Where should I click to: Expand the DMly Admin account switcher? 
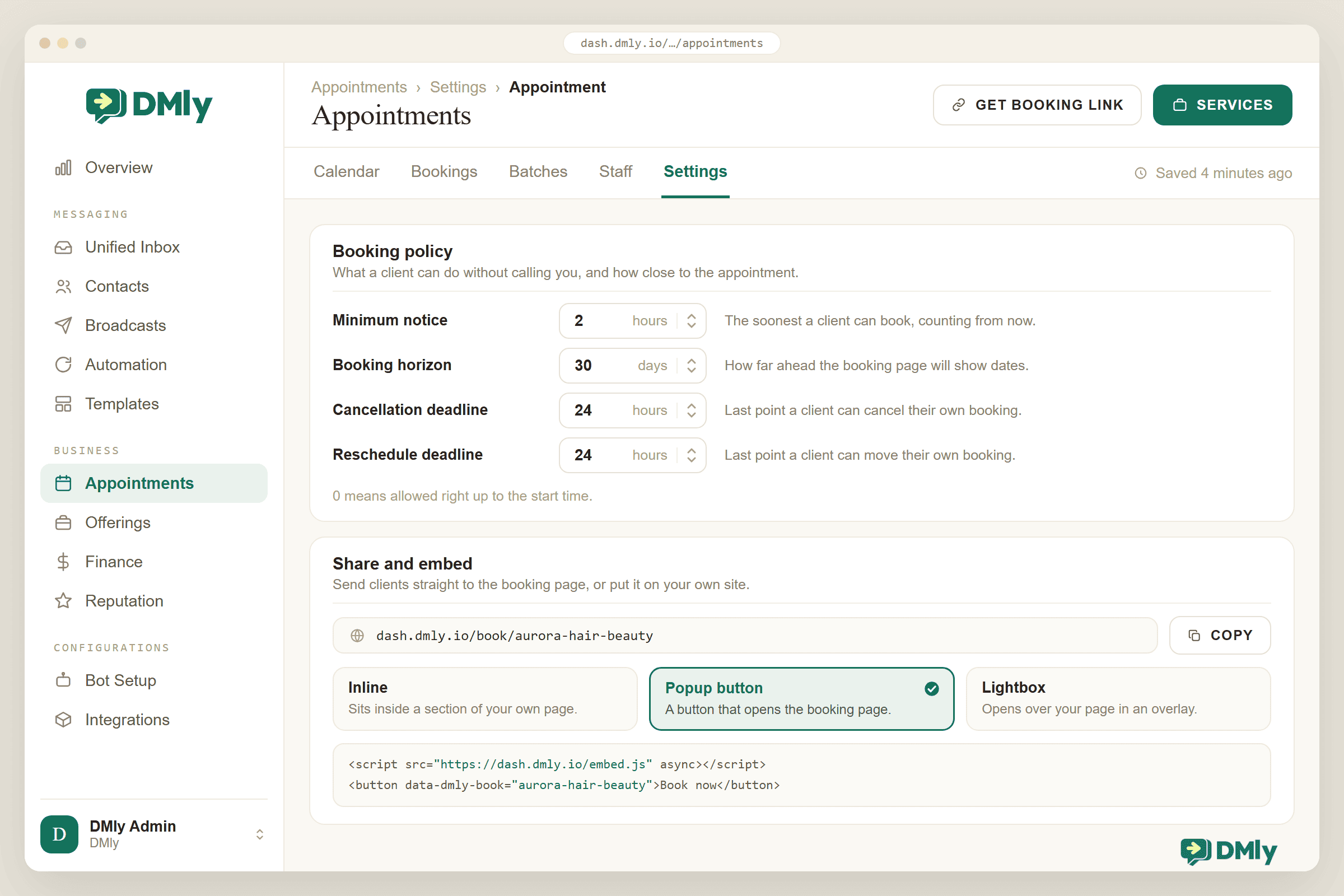pos(259,834)
